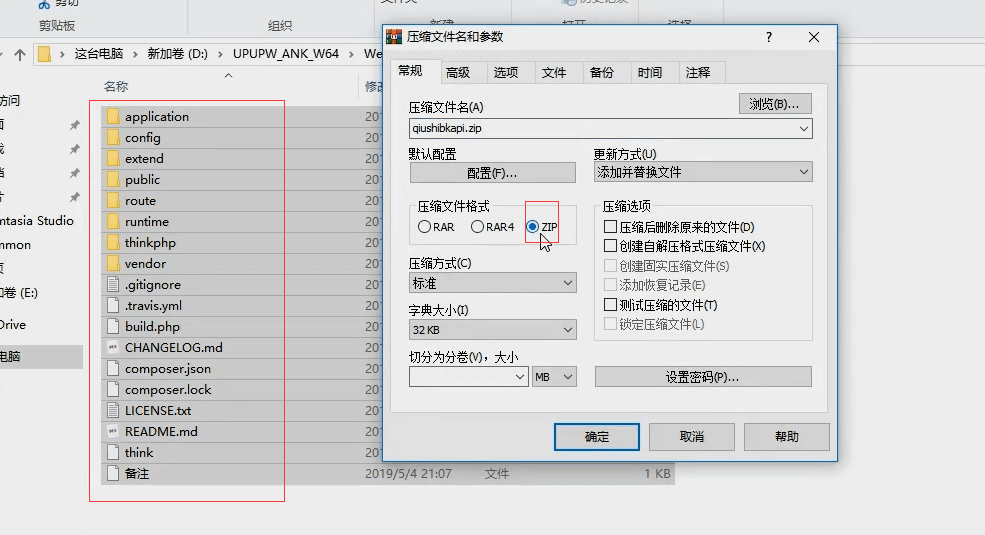This screenshot has width=985, height=535.
Task: Click the LICENSE.txt file icon
Action: pyautogui.click(x=113, y=411)
